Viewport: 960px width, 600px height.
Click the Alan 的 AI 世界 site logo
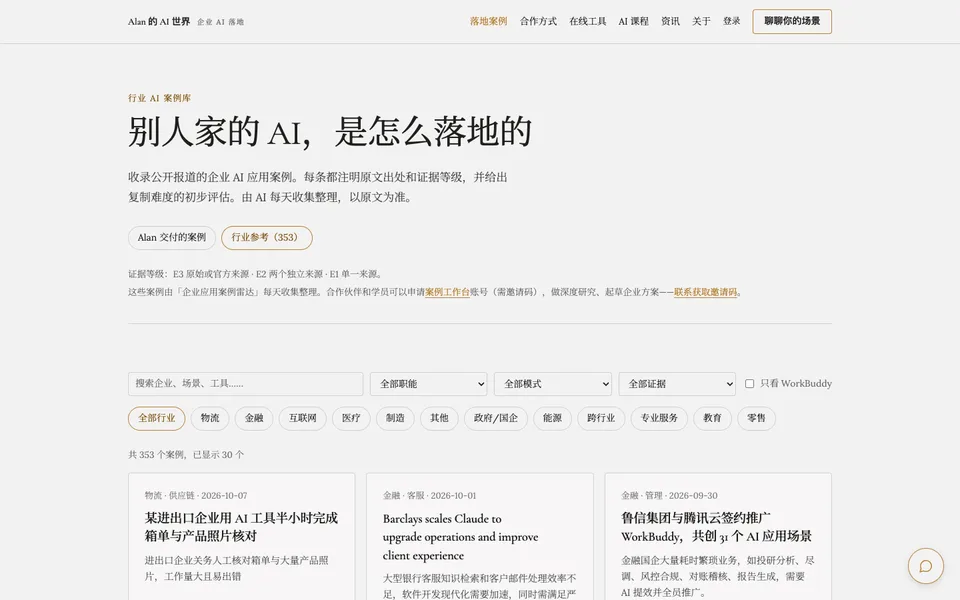(159, 21)
